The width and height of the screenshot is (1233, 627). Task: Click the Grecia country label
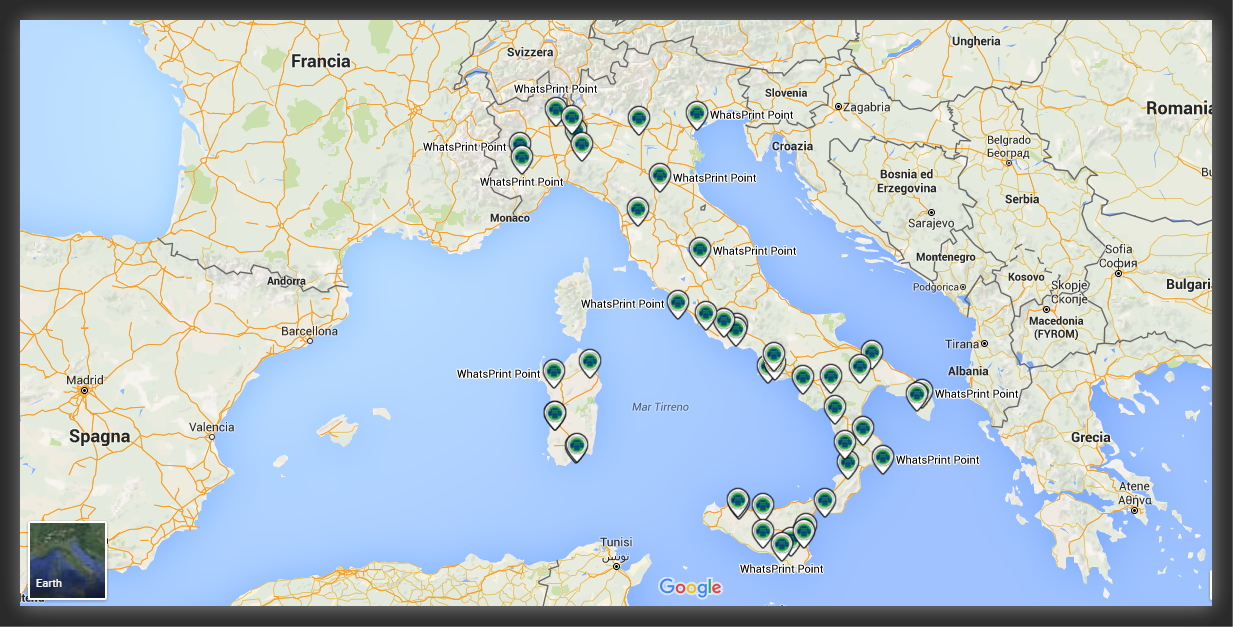point(1091,437)
